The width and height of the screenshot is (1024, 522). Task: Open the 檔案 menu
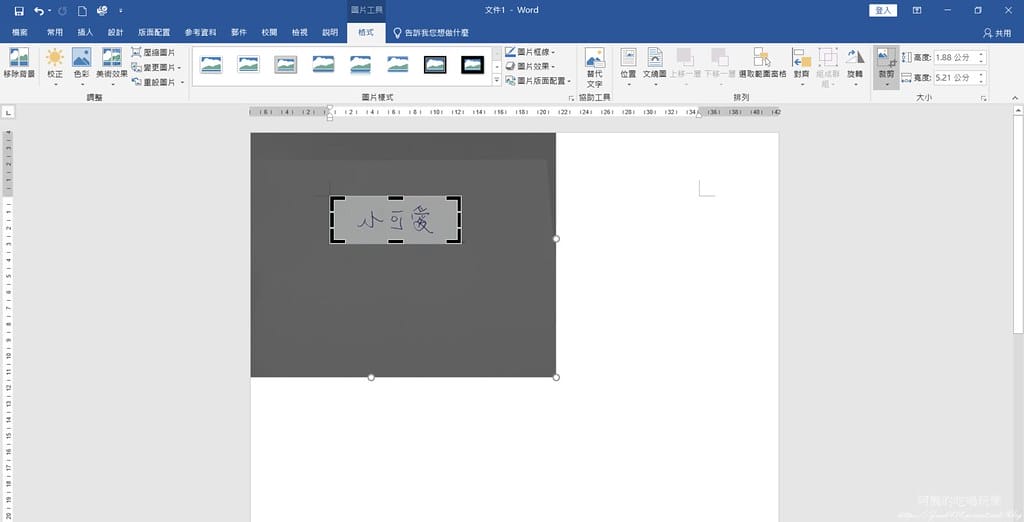20,32
